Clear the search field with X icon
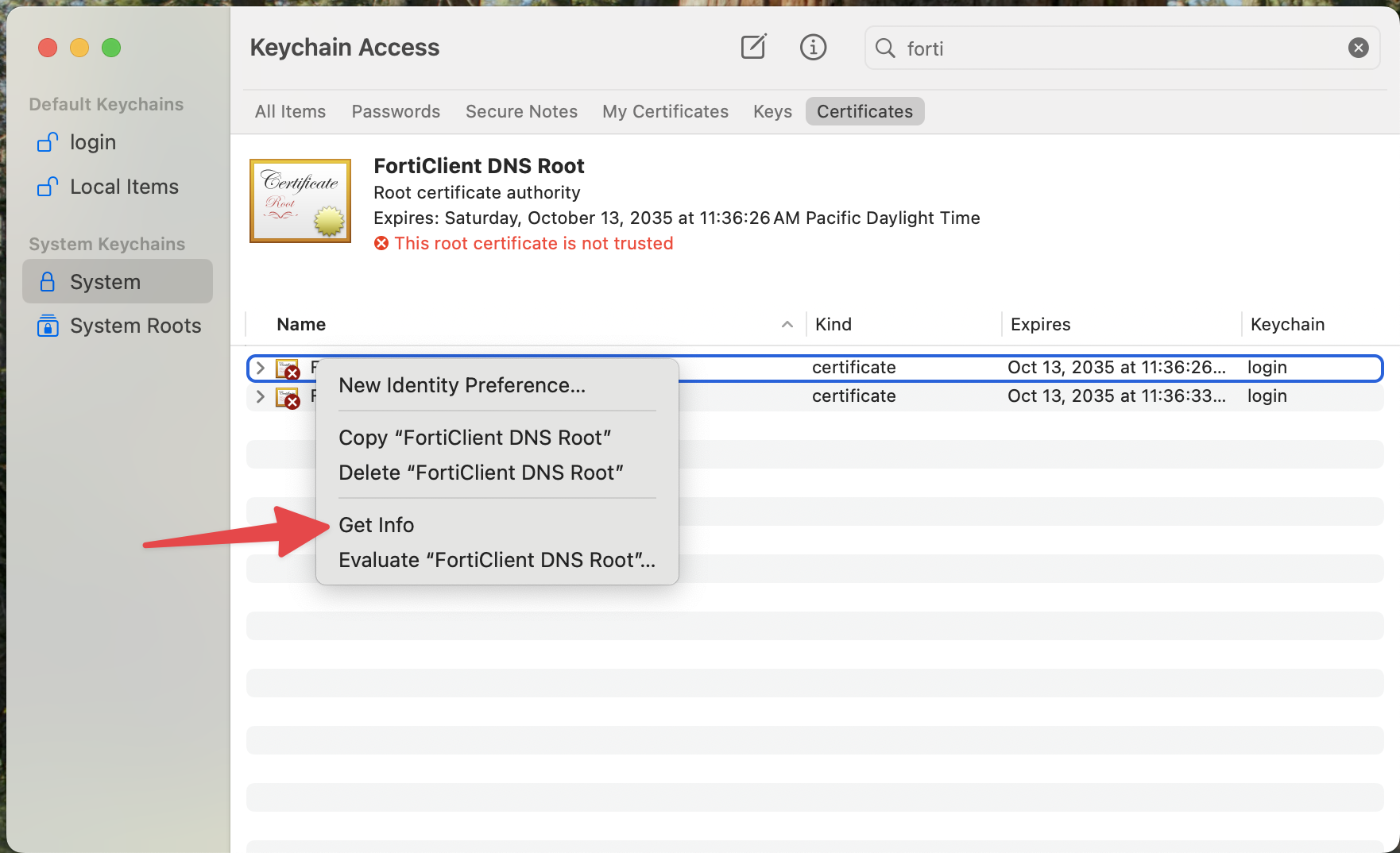This screenshot has width=1400, height=853. [x=1358, y=48]
